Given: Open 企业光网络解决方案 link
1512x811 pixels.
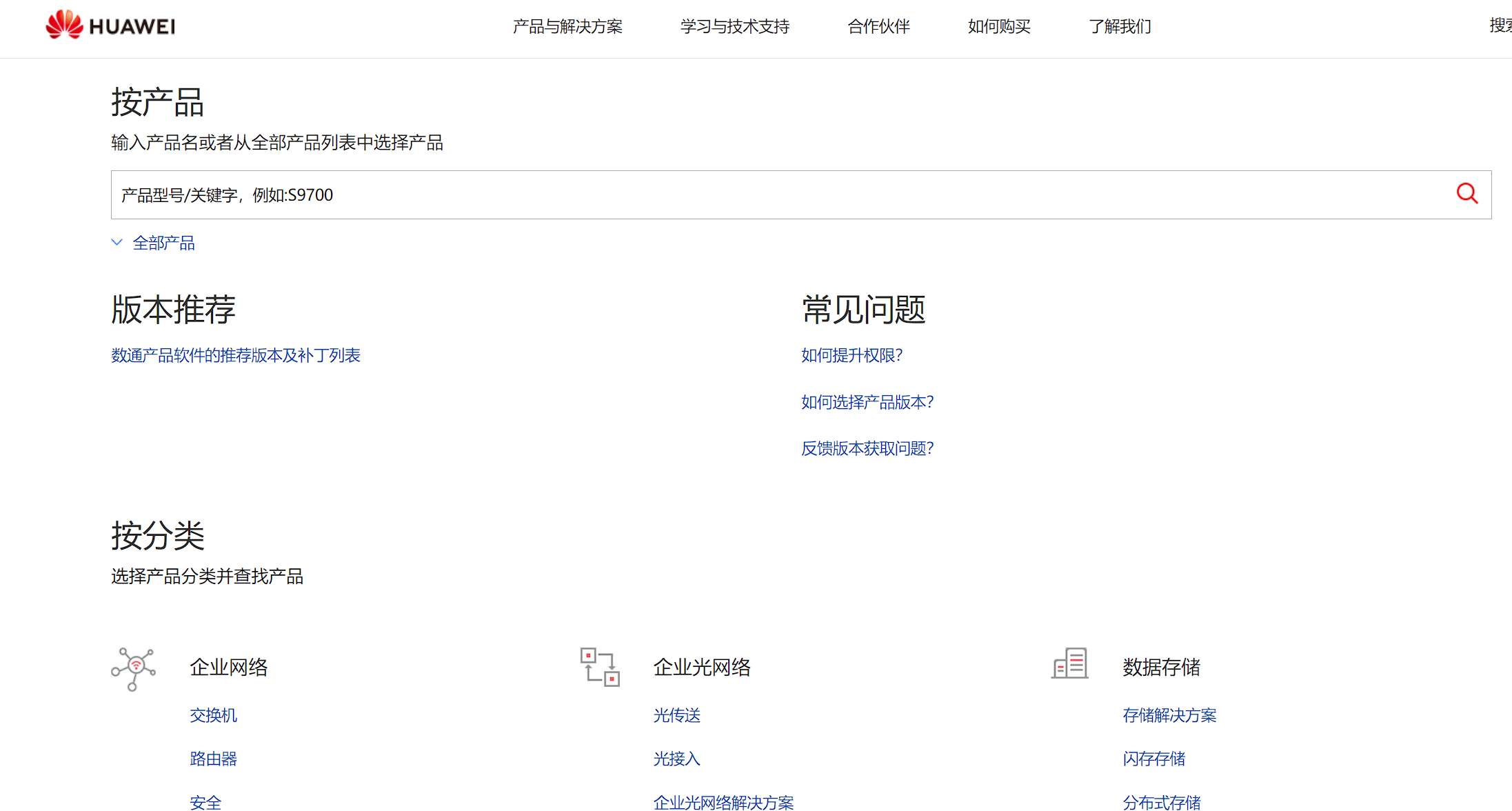Looking at the screenshot, I should coord(724,802).
